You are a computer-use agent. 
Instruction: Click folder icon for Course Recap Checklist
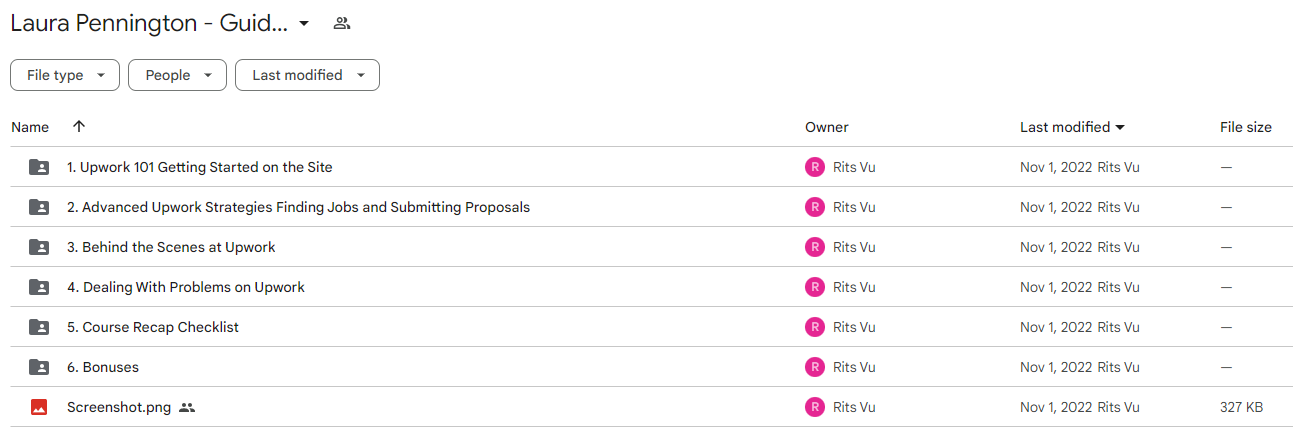(39, 327)
